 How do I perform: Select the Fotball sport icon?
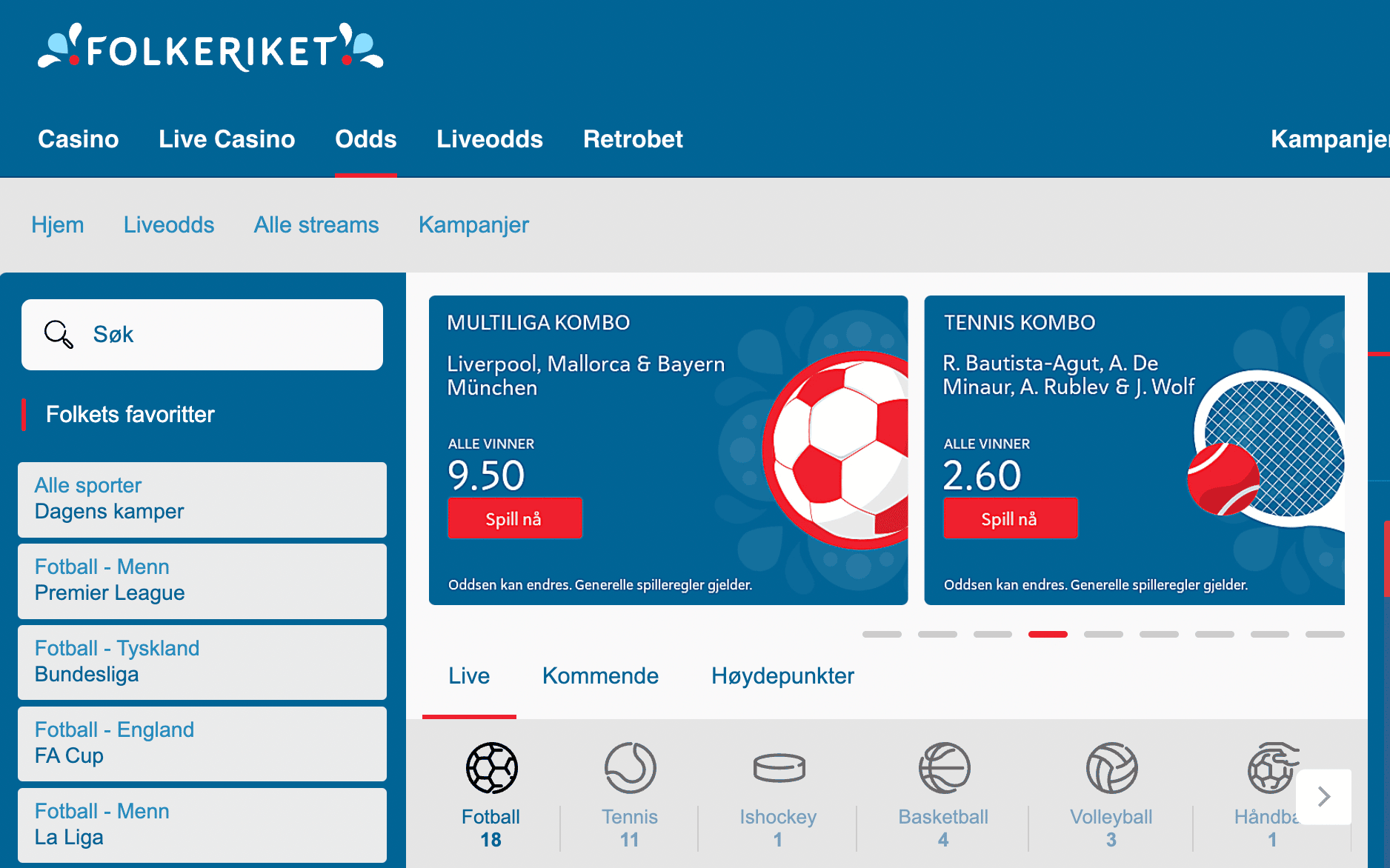[491, 768]
